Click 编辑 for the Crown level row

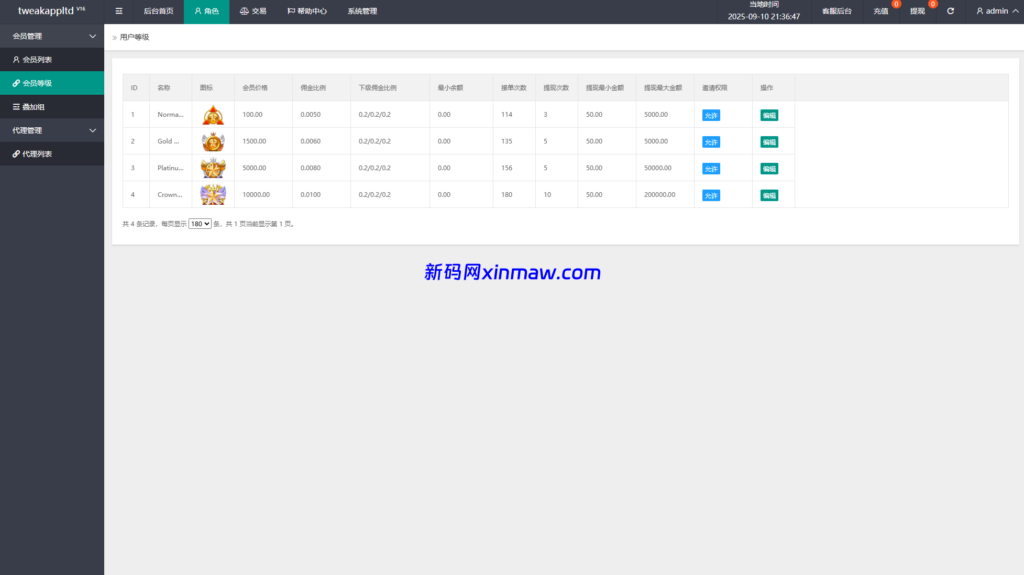[769, 195]
